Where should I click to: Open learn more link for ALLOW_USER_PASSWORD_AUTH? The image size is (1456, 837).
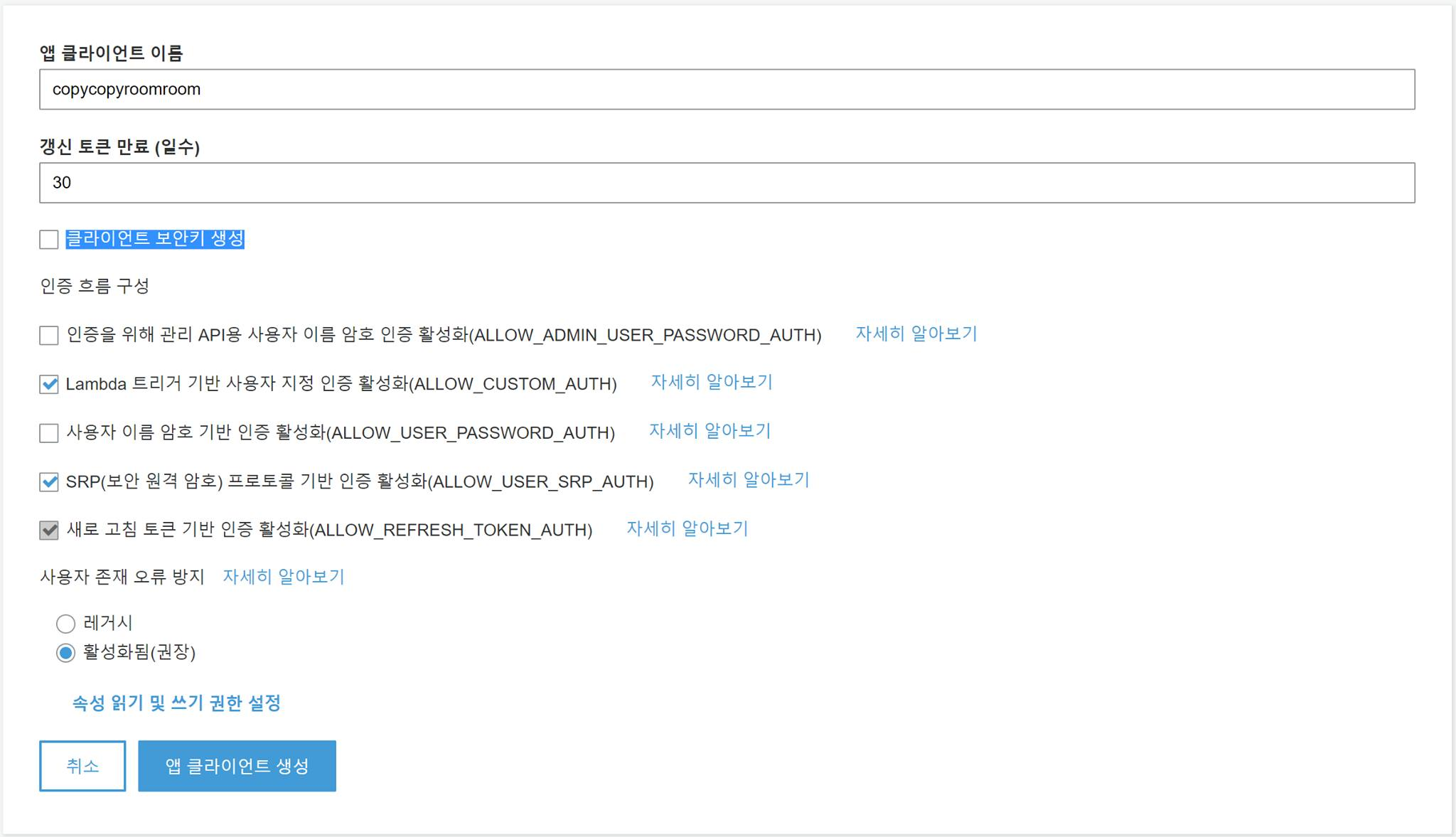point(710,431)
